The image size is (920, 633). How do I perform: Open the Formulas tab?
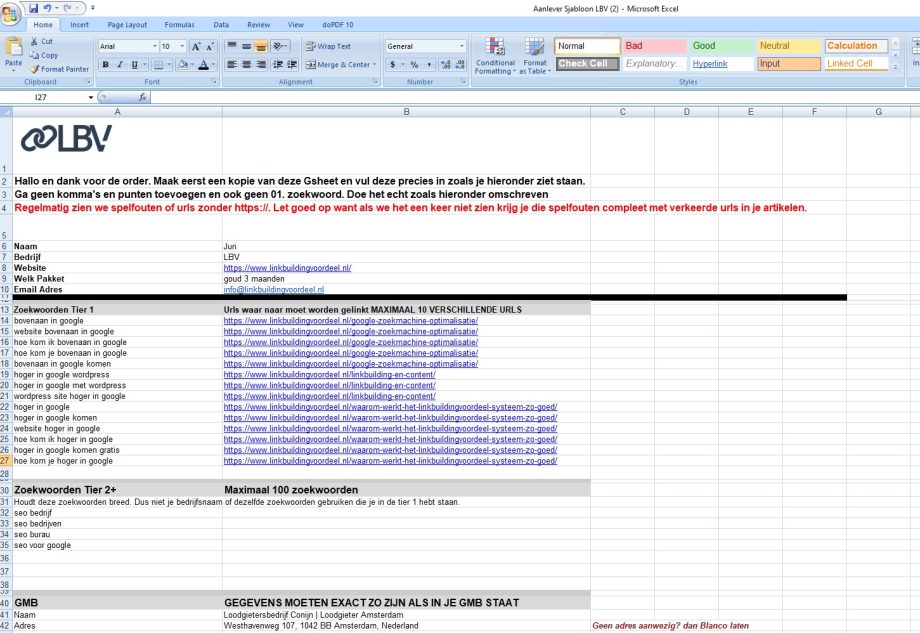point(179,25)
